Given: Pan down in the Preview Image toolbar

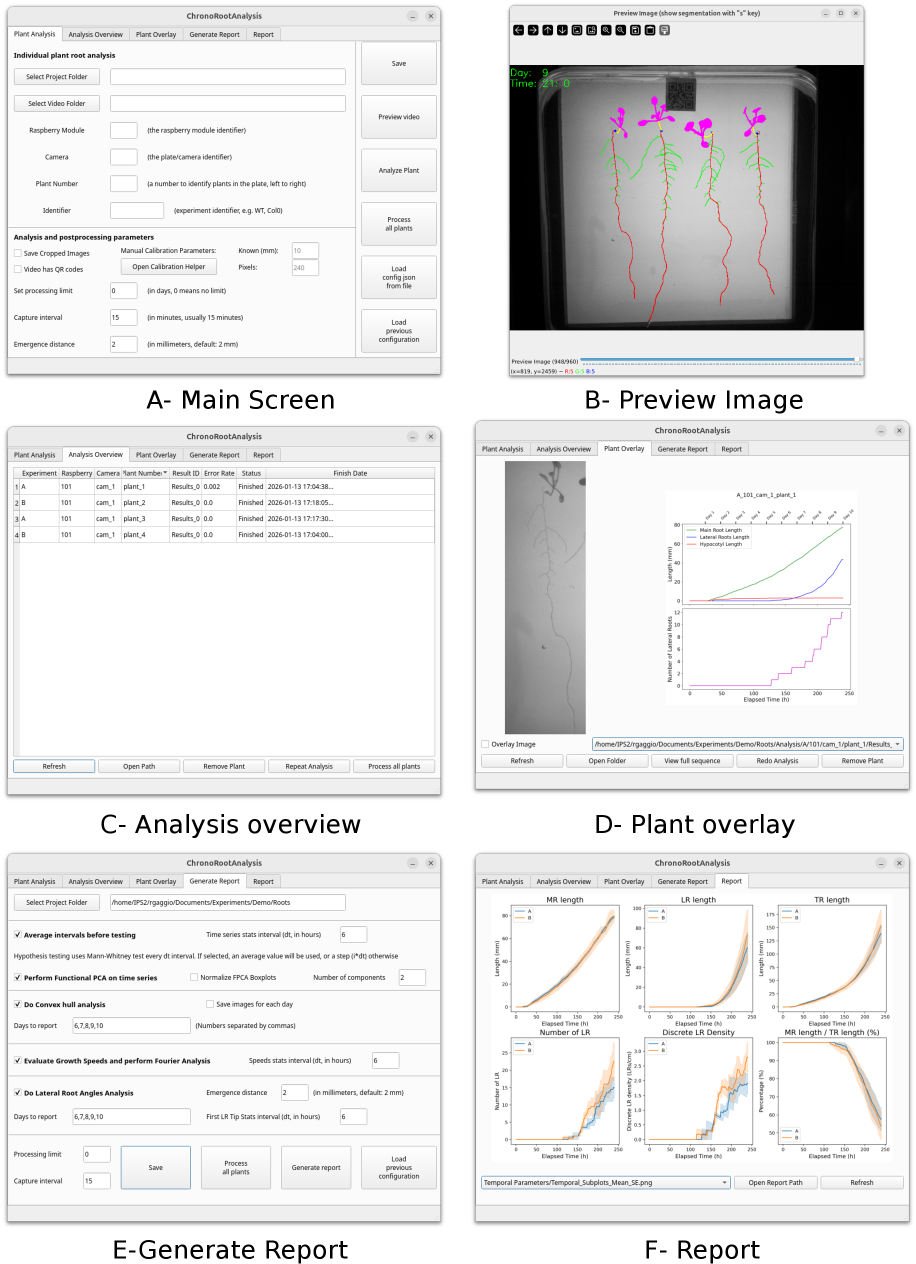Looking at the screenshot, I should click(562, 31).
